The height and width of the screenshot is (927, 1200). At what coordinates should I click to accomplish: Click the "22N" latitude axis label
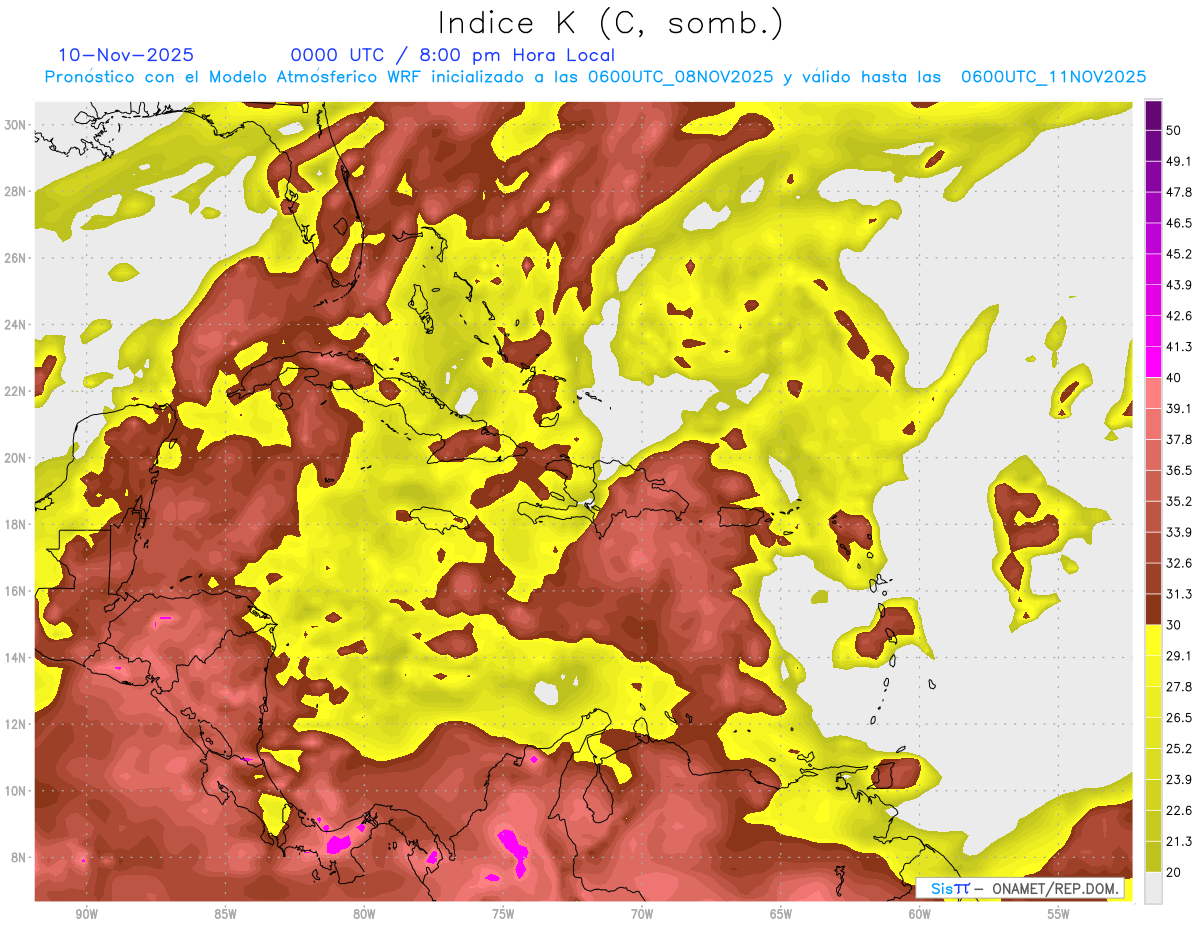coord(15,392)
